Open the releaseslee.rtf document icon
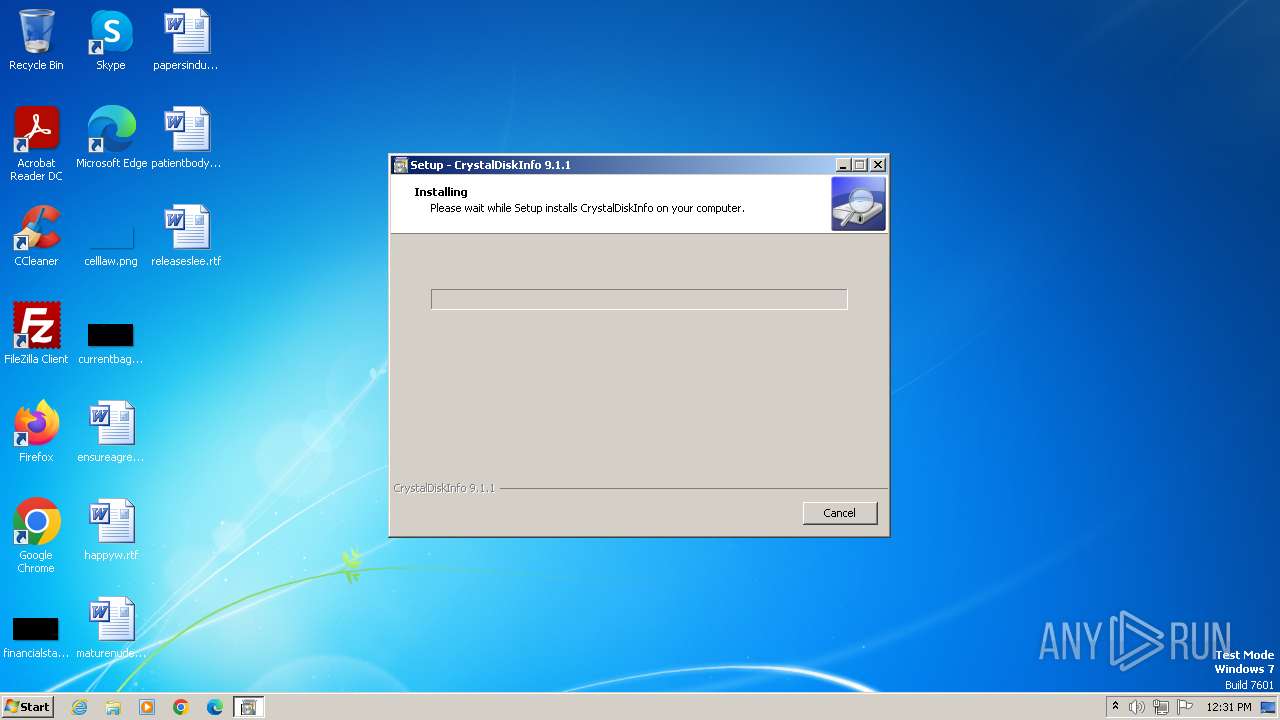This screenshot has width=1280, height=720. (186, 236)
